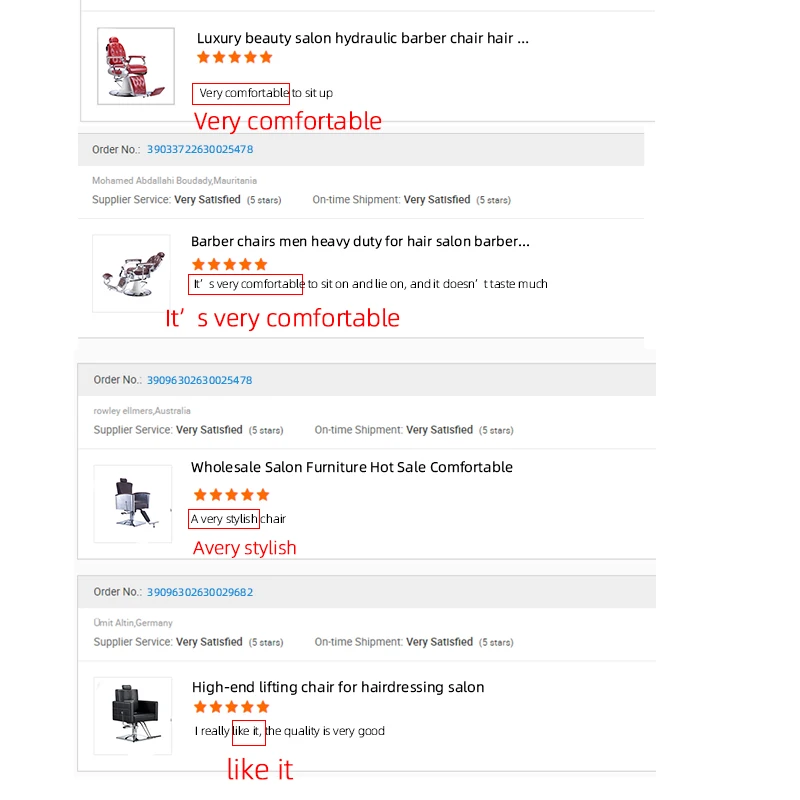Click reviewer name Mohamed Abdallahi Boudady, Mauritania
800x800 pixels.
pyautogui.click(x=174, y=181)
